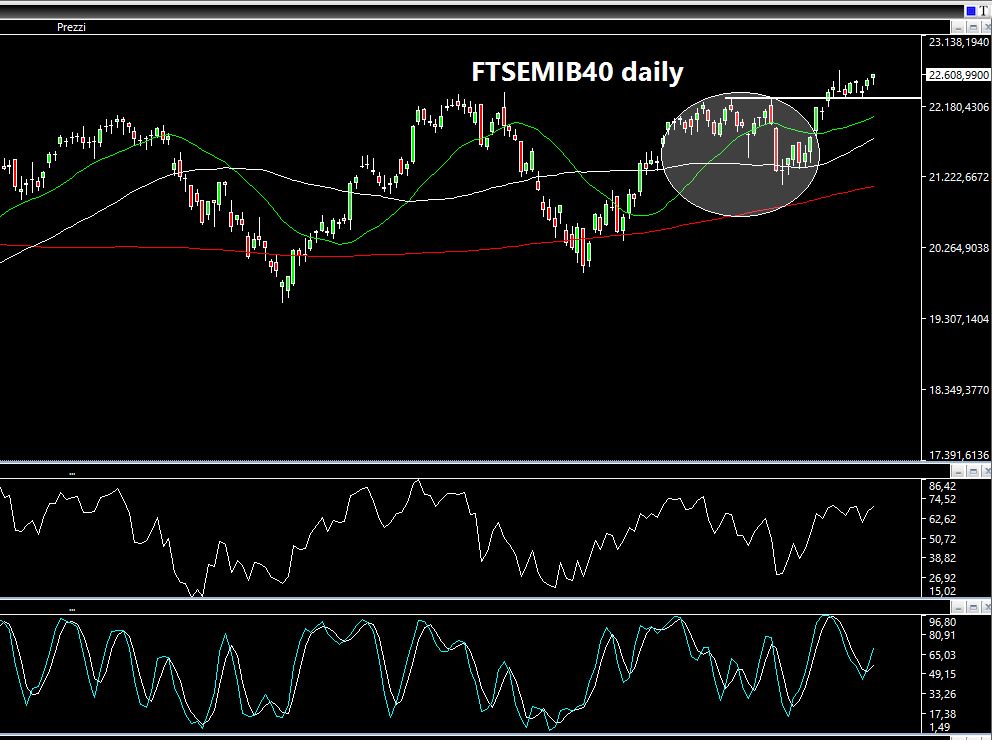
Task: Close the middle indicator panel with 86,42 scale
Action: tap(986, 471)
